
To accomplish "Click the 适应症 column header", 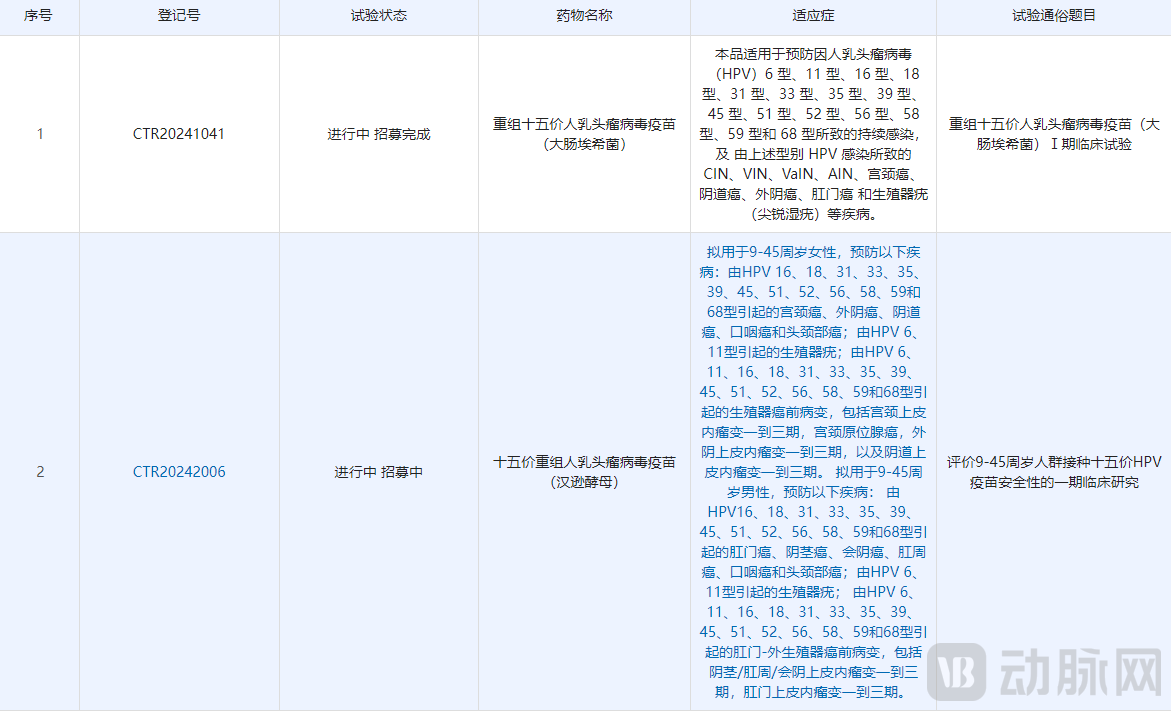I will [813, 16].
